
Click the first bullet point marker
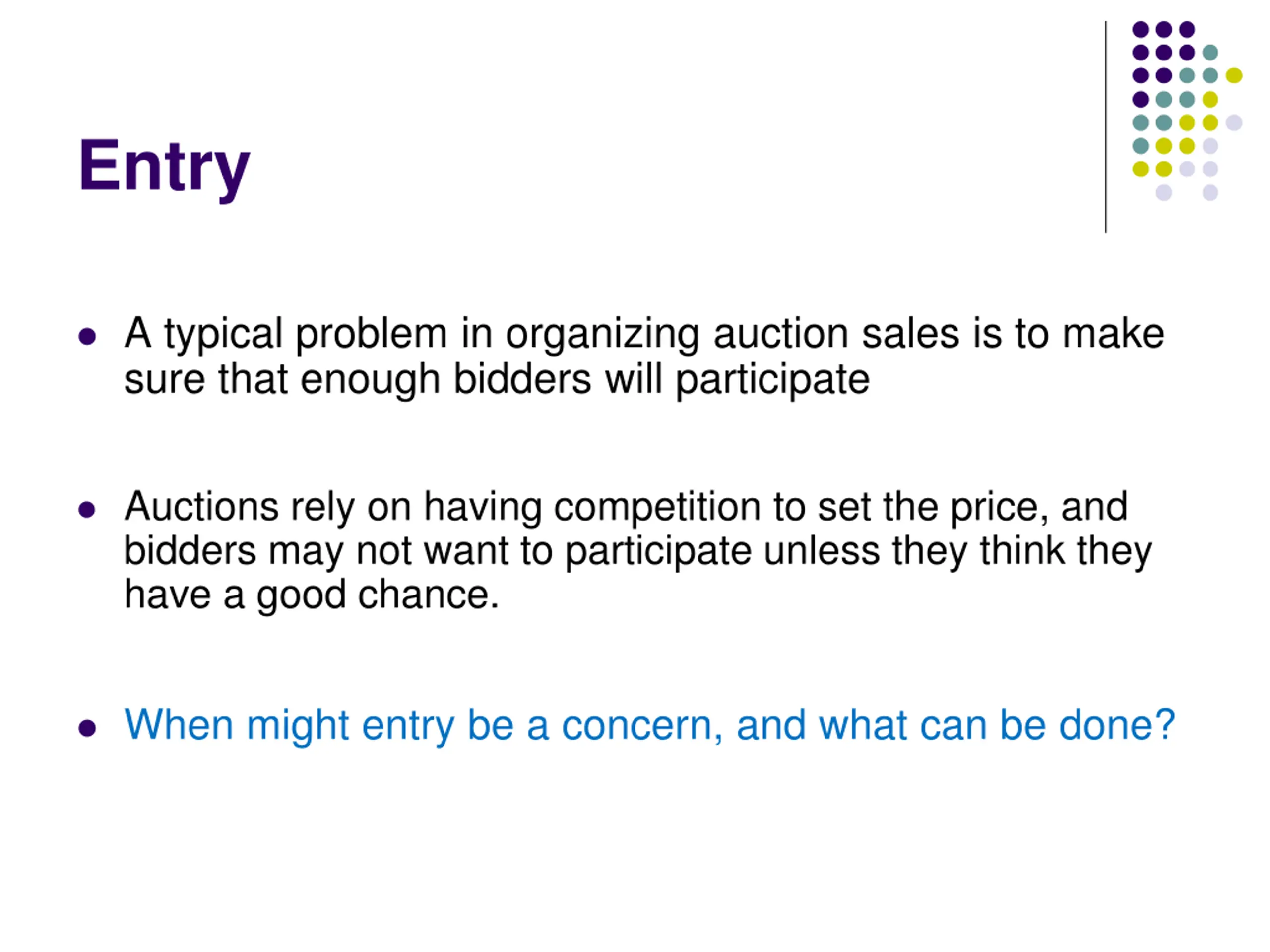(87, 336)
